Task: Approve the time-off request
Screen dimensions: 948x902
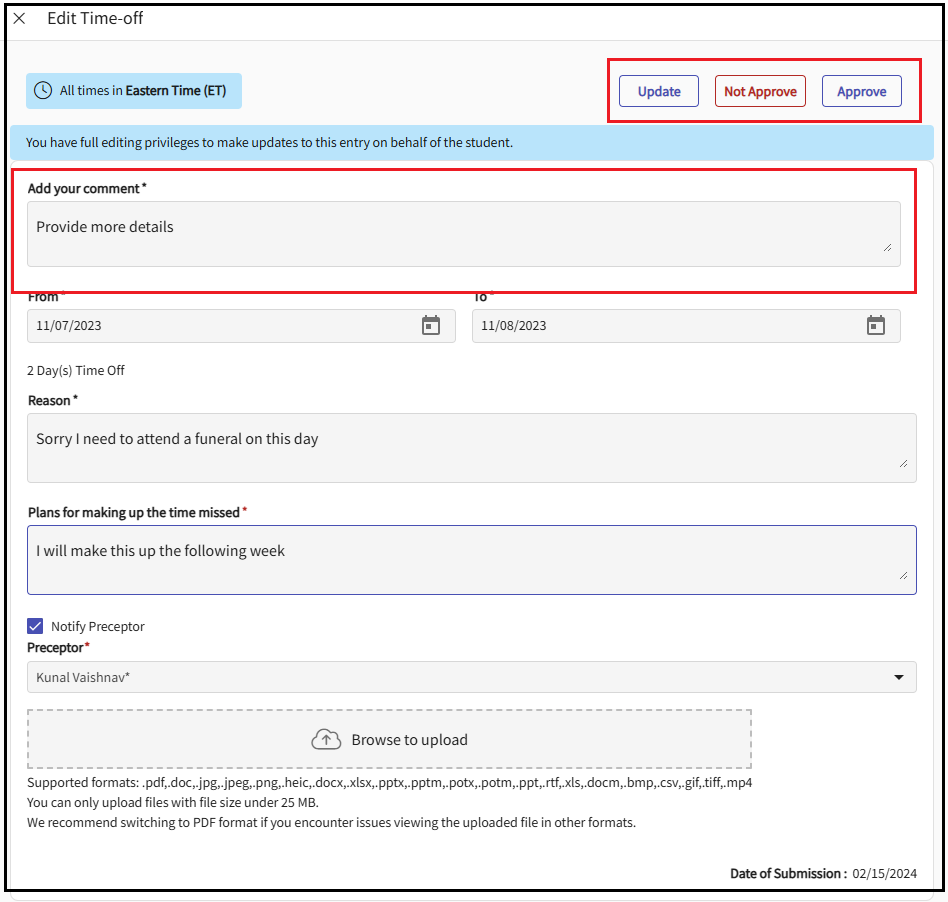Action: point(861,92)
